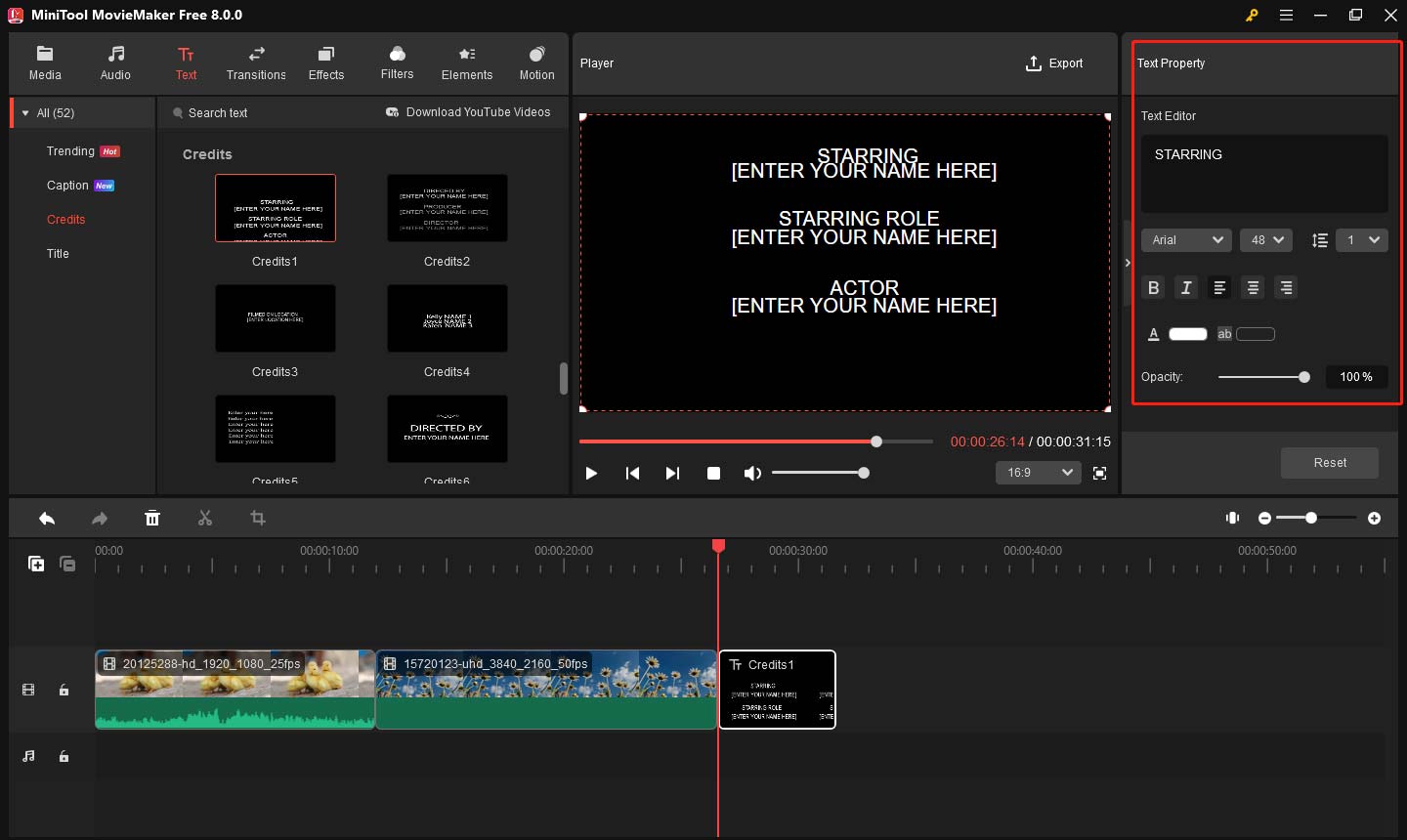Viewport: 1407px width, 840px height.
Task: Open the 16:9 aspect ratio dropdown
Action: click(1038, 473)
